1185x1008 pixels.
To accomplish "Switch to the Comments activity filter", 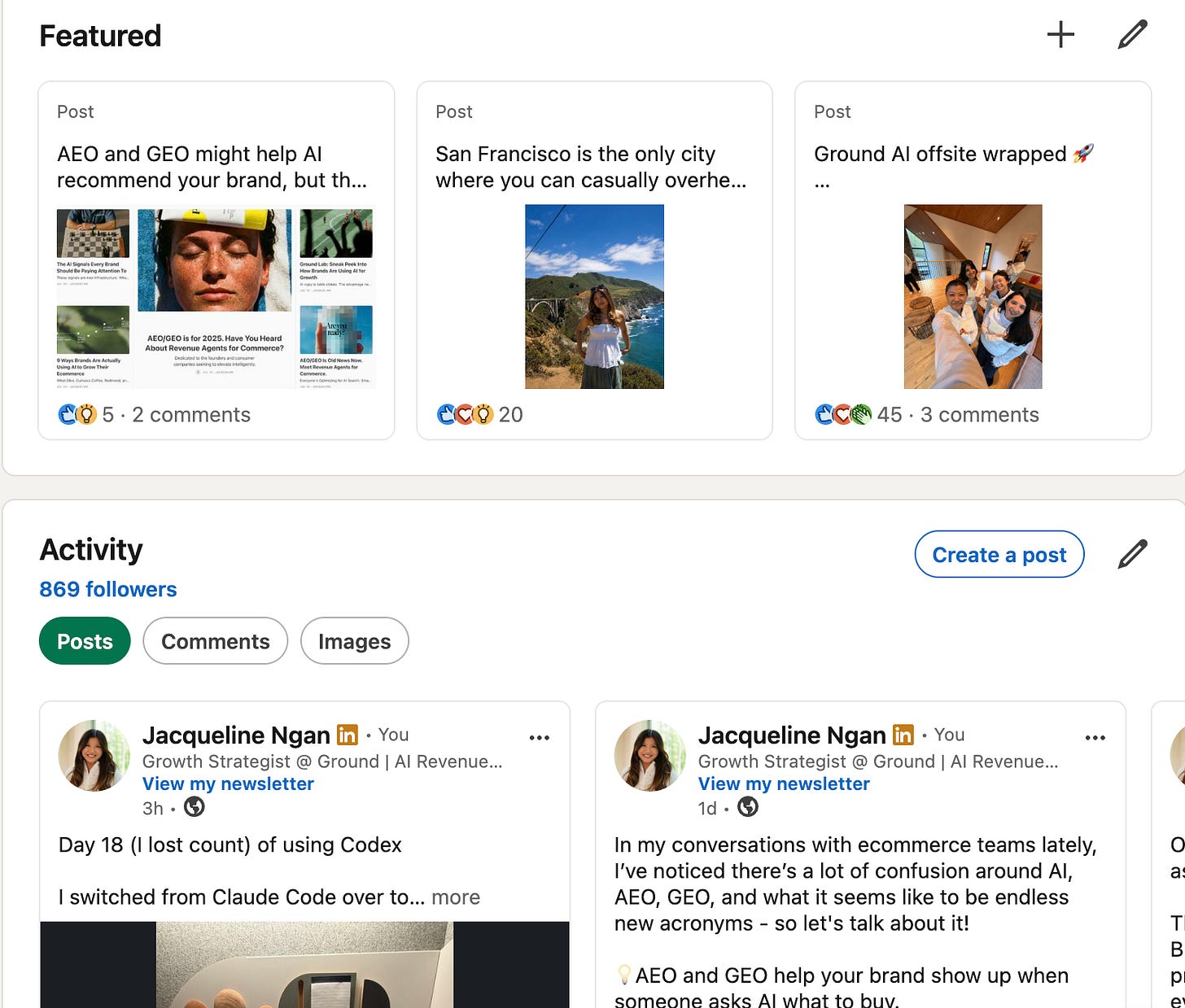I will [216, 641].
